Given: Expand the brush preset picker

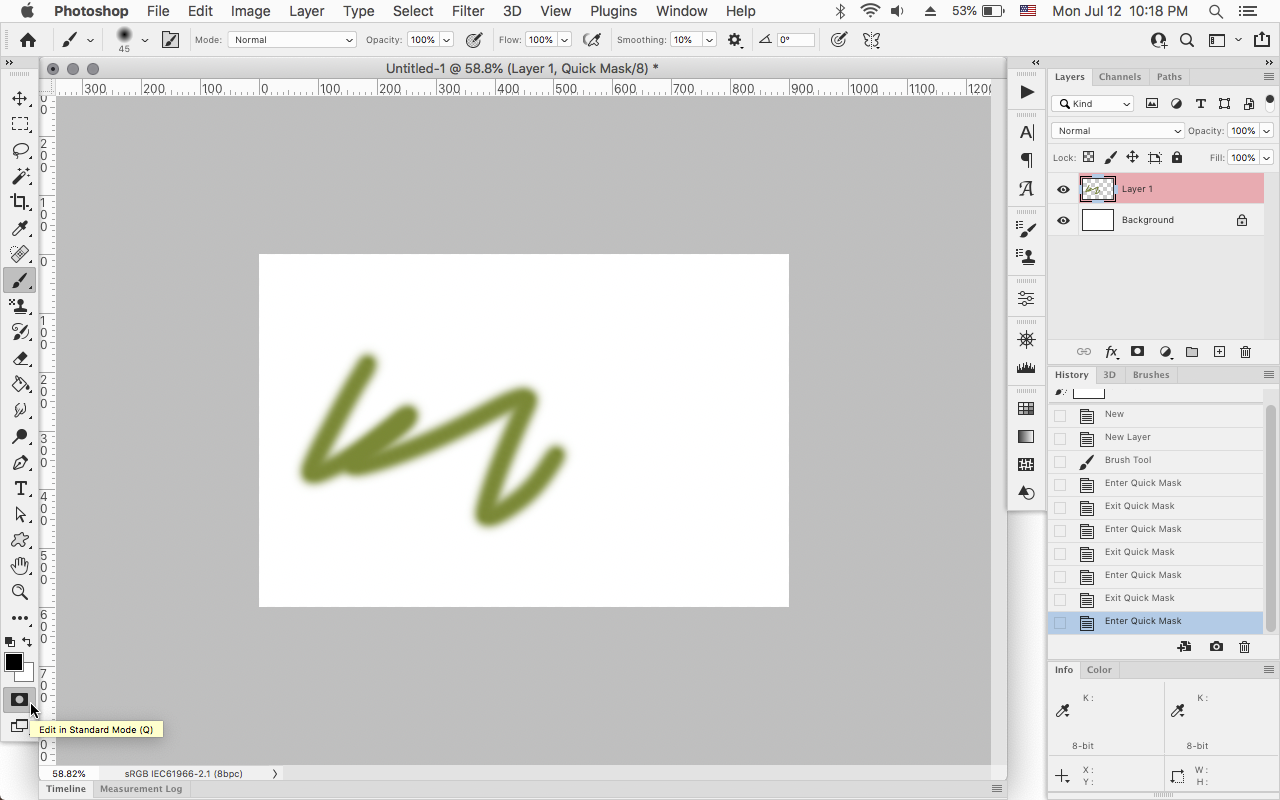Looking at the screenshot, I should (x=144, y=40).
